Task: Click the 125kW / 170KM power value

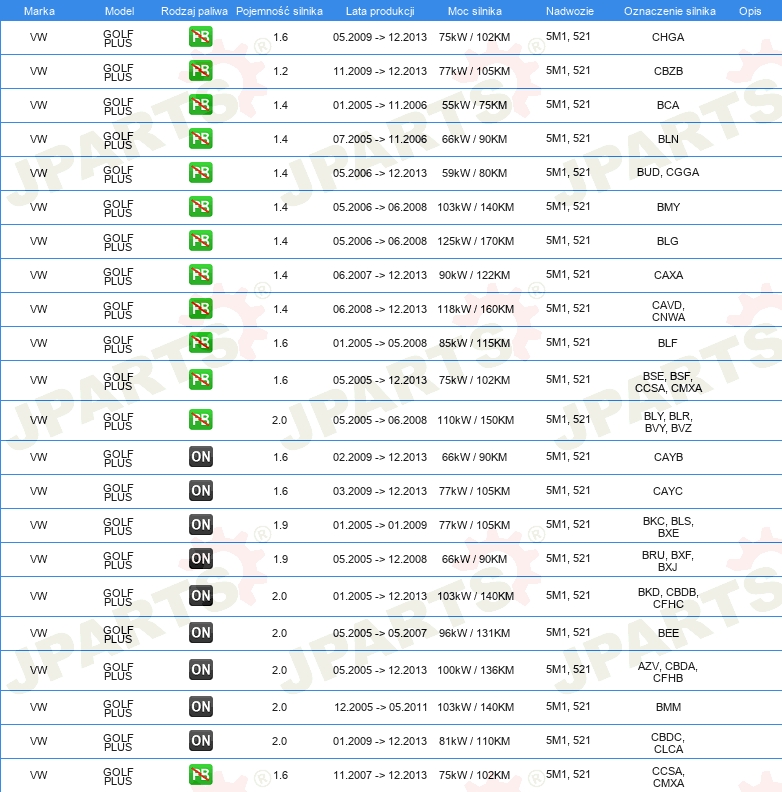Action: click(475, 241)
